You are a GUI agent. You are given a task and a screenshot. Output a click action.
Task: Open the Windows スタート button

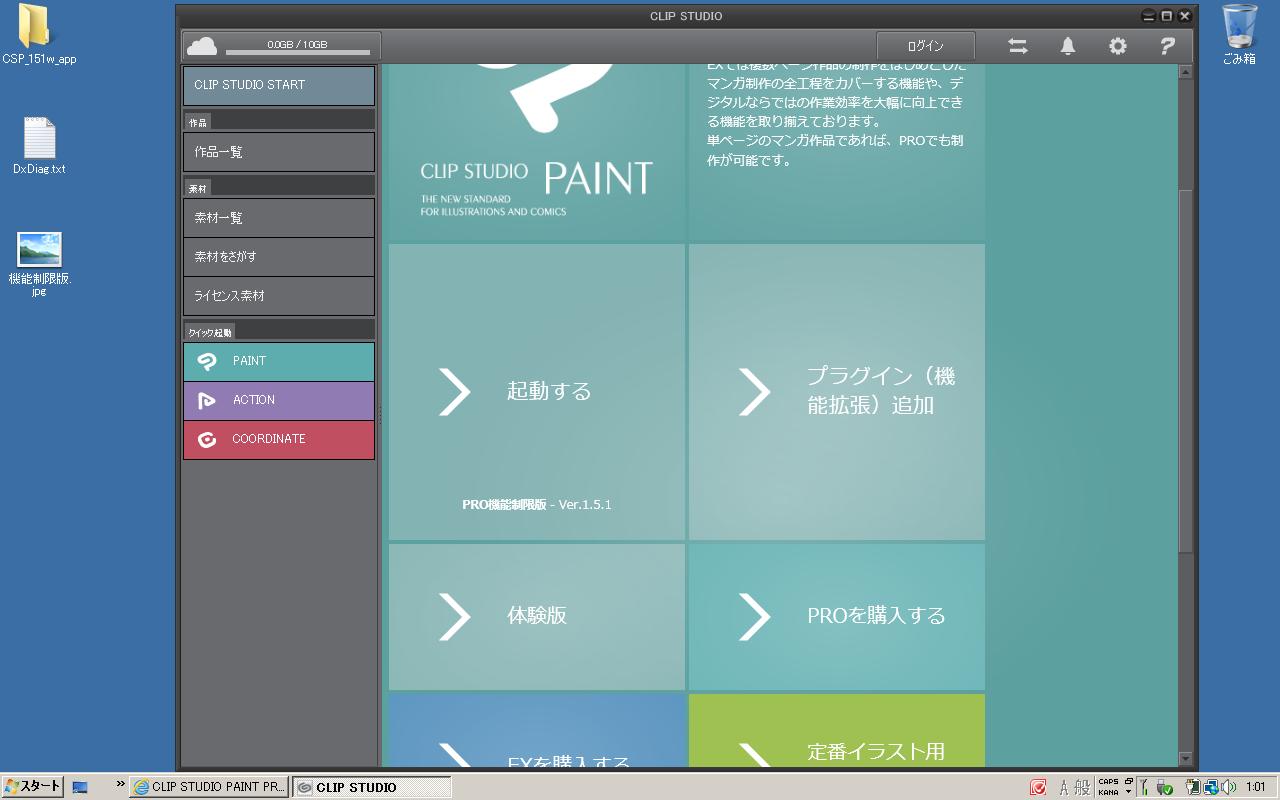[33, 786]
